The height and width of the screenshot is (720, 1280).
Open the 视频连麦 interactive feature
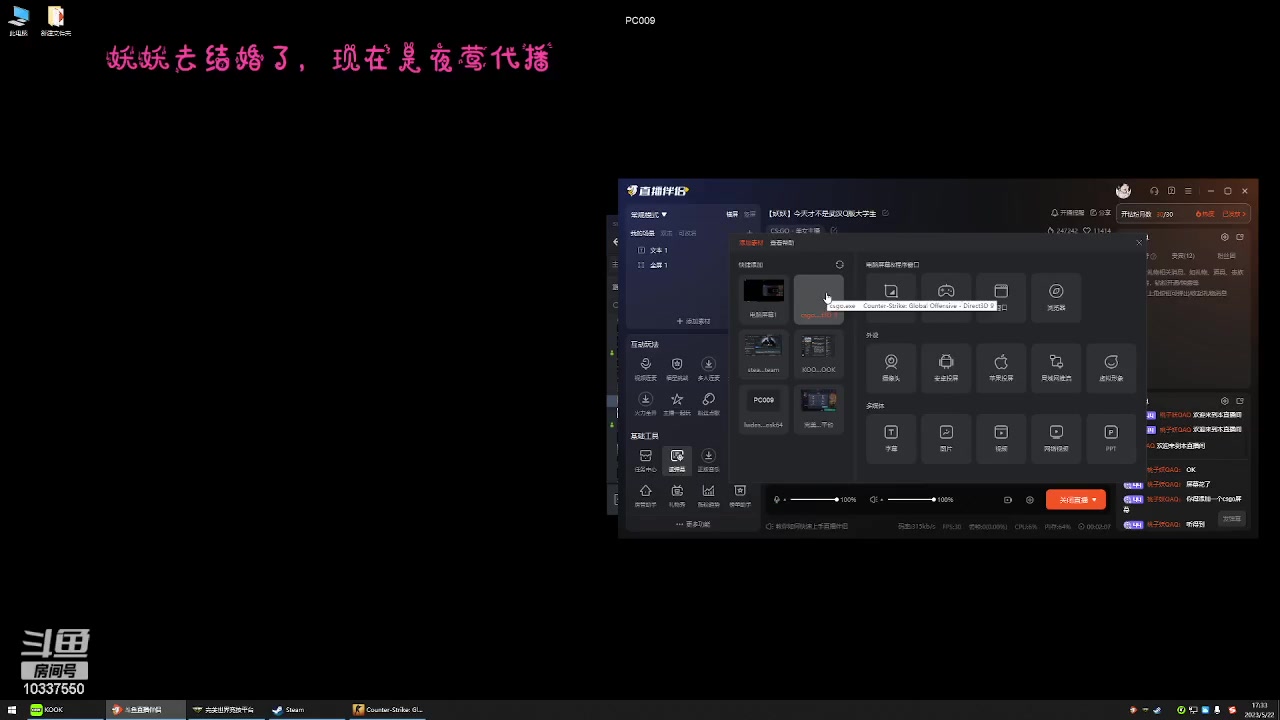645,369
